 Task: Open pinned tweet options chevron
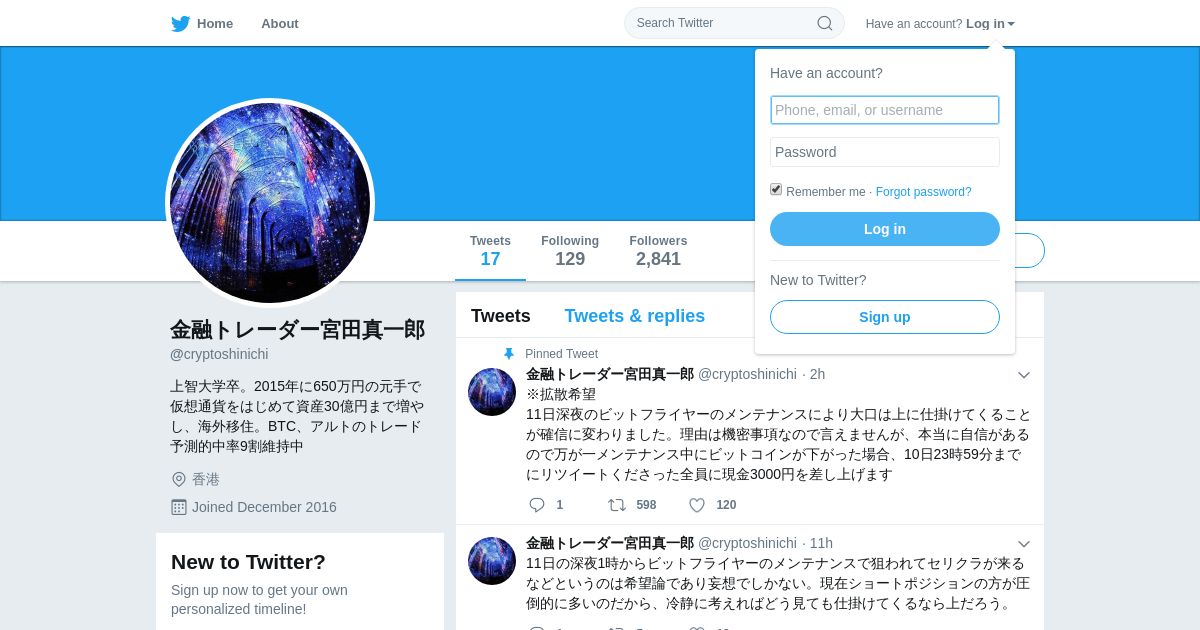coord(1024,375)
